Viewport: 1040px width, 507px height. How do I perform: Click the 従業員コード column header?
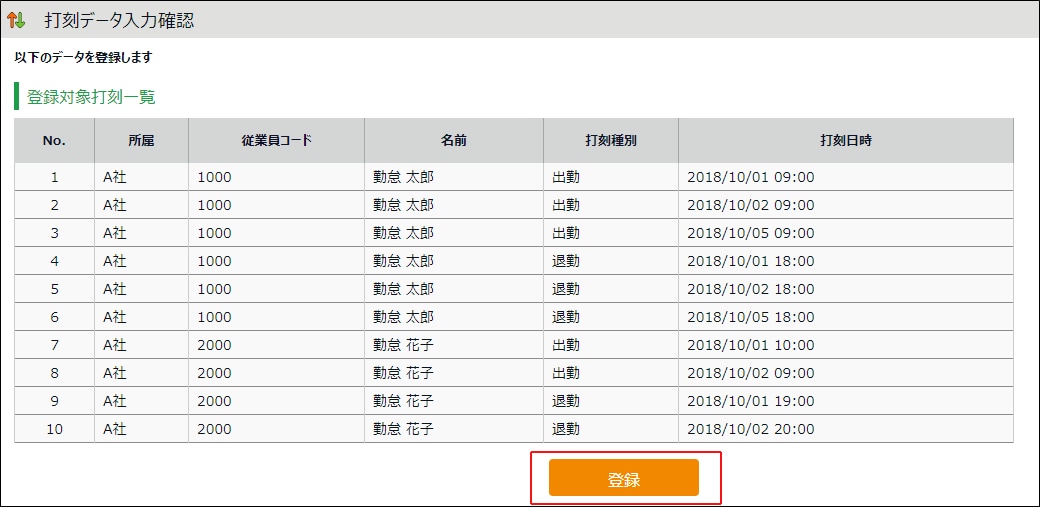(276, 141)
